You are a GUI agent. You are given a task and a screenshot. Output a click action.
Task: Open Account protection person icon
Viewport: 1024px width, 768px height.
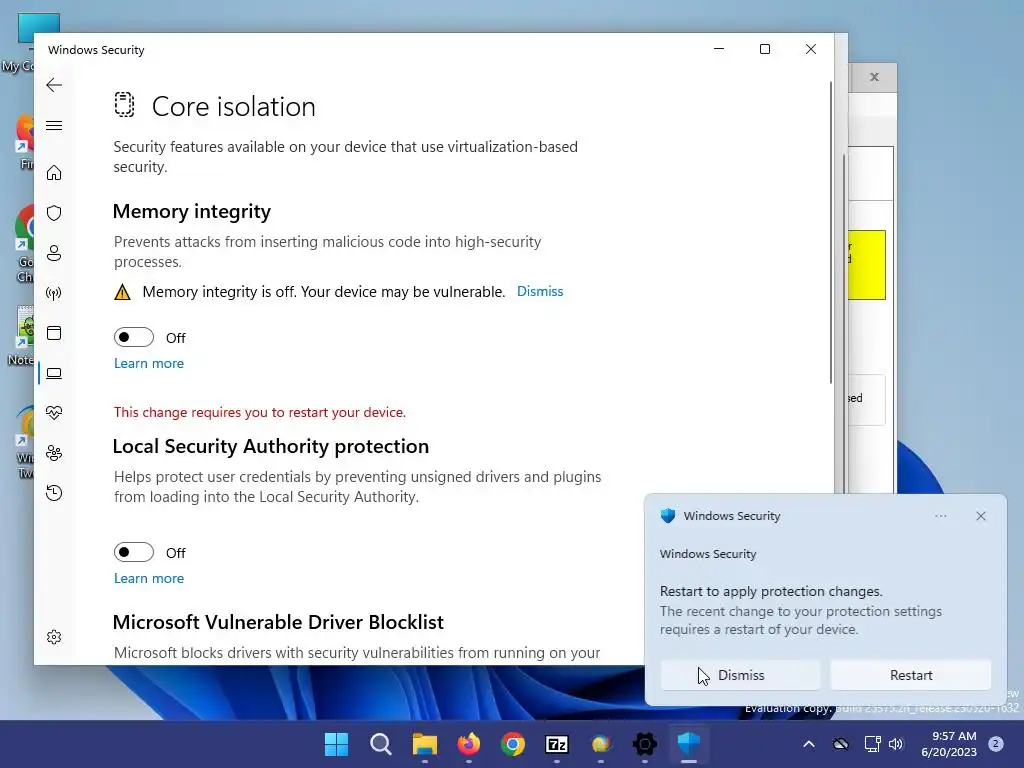54,253
